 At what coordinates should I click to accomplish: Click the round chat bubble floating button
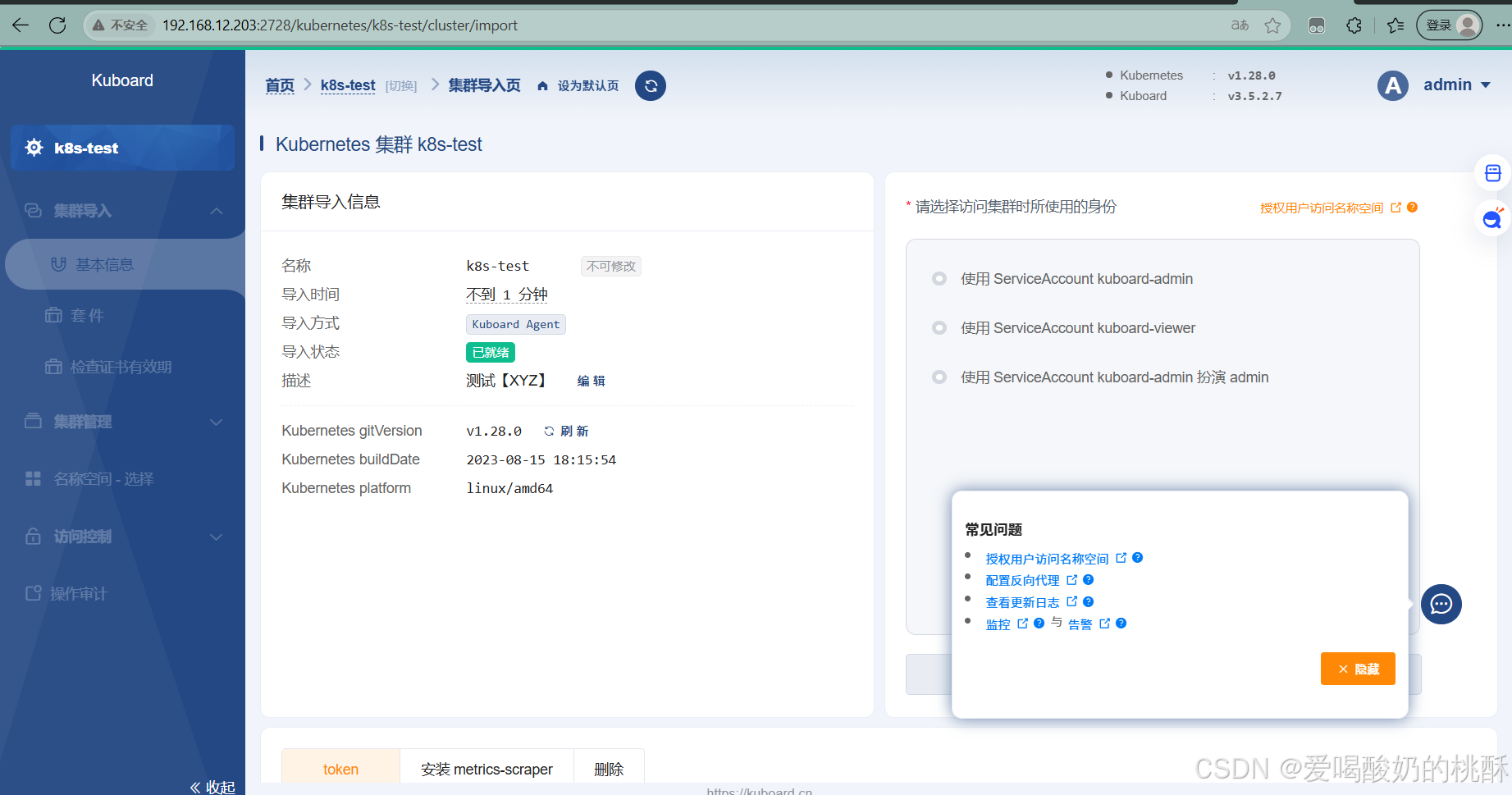click(x=1441, y=605)
